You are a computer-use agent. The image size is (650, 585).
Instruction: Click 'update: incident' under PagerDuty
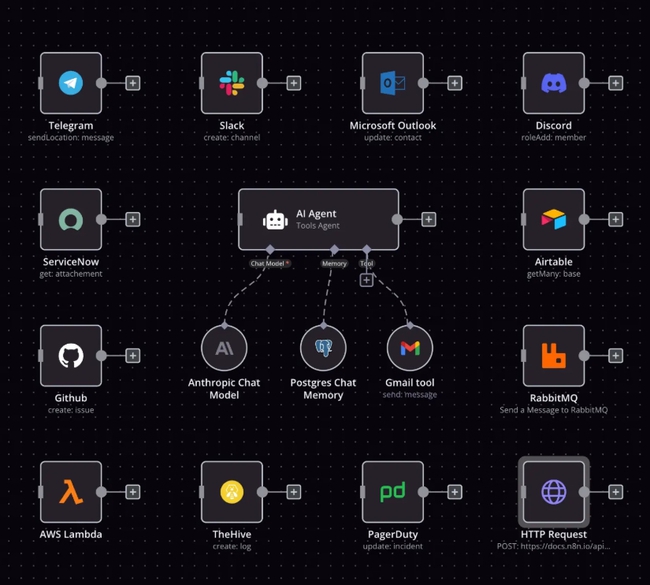click(393, 546)
